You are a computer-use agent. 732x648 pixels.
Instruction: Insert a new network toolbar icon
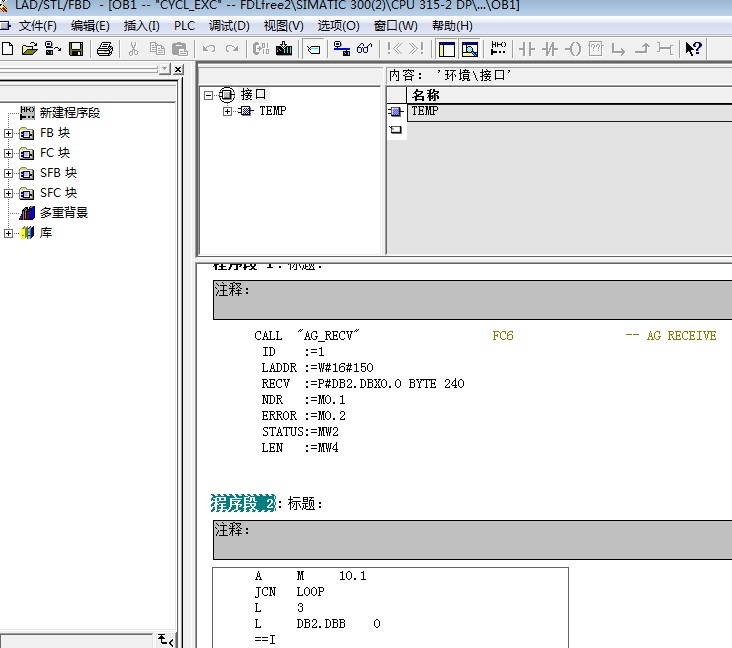point(499,49)
